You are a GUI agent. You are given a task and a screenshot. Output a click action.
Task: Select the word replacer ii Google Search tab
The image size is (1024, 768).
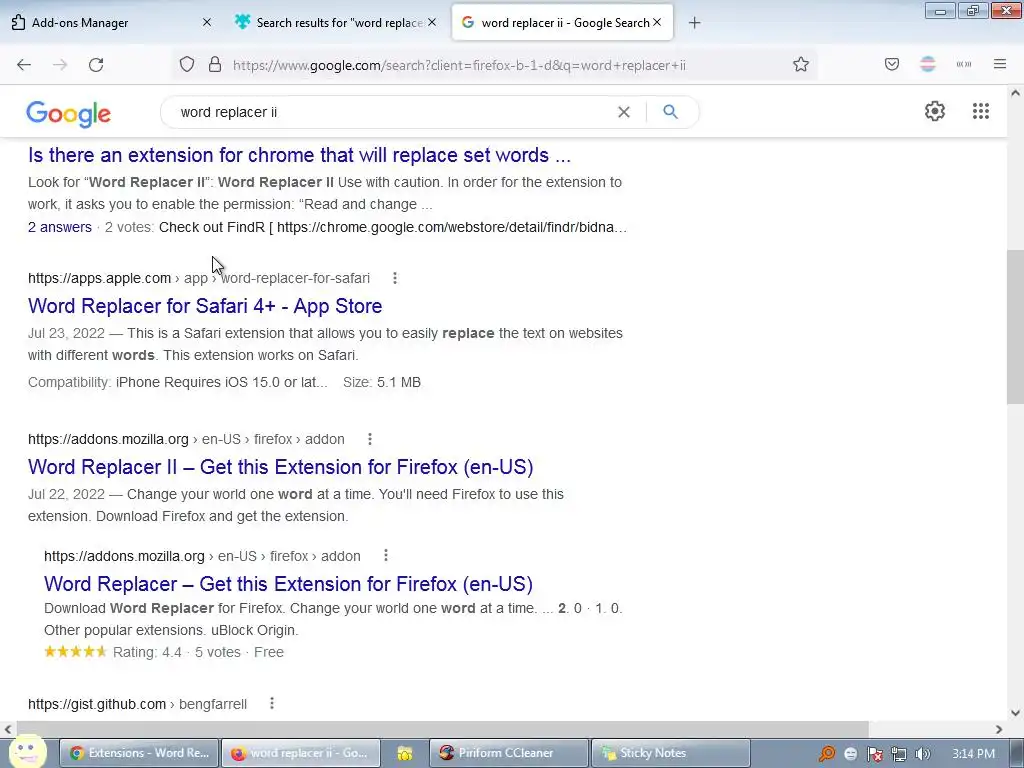click(562, 23)
